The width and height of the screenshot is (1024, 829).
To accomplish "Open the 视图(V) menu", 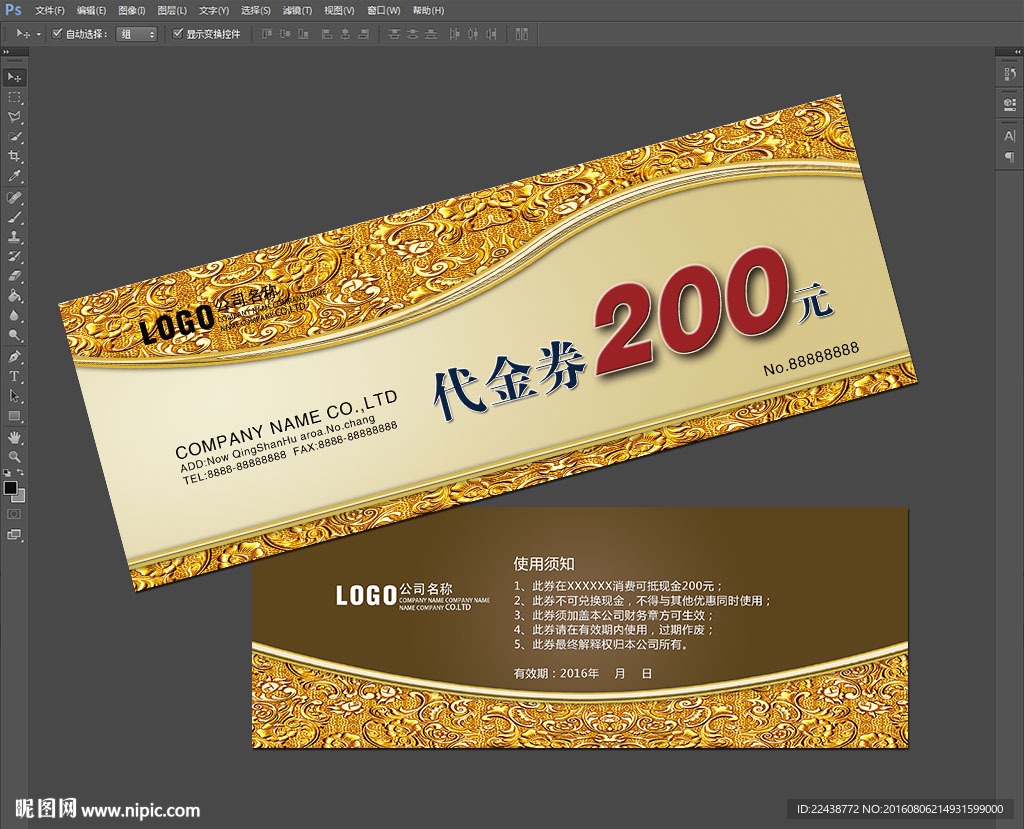I will pyautogui.click(x=339, y=10).
